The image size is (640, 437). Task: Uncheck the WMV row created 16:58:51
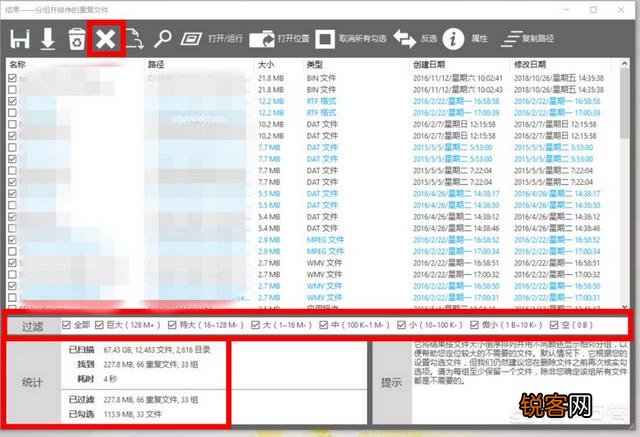[x=12, y=263]
